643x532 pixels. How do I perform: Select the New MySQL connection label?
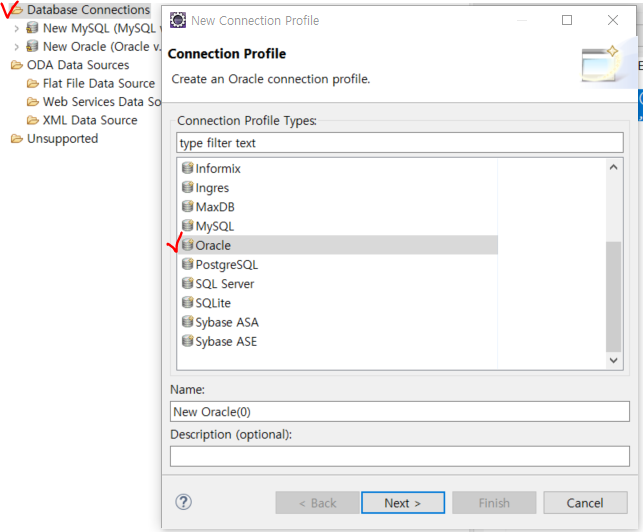tap(102, 28)
